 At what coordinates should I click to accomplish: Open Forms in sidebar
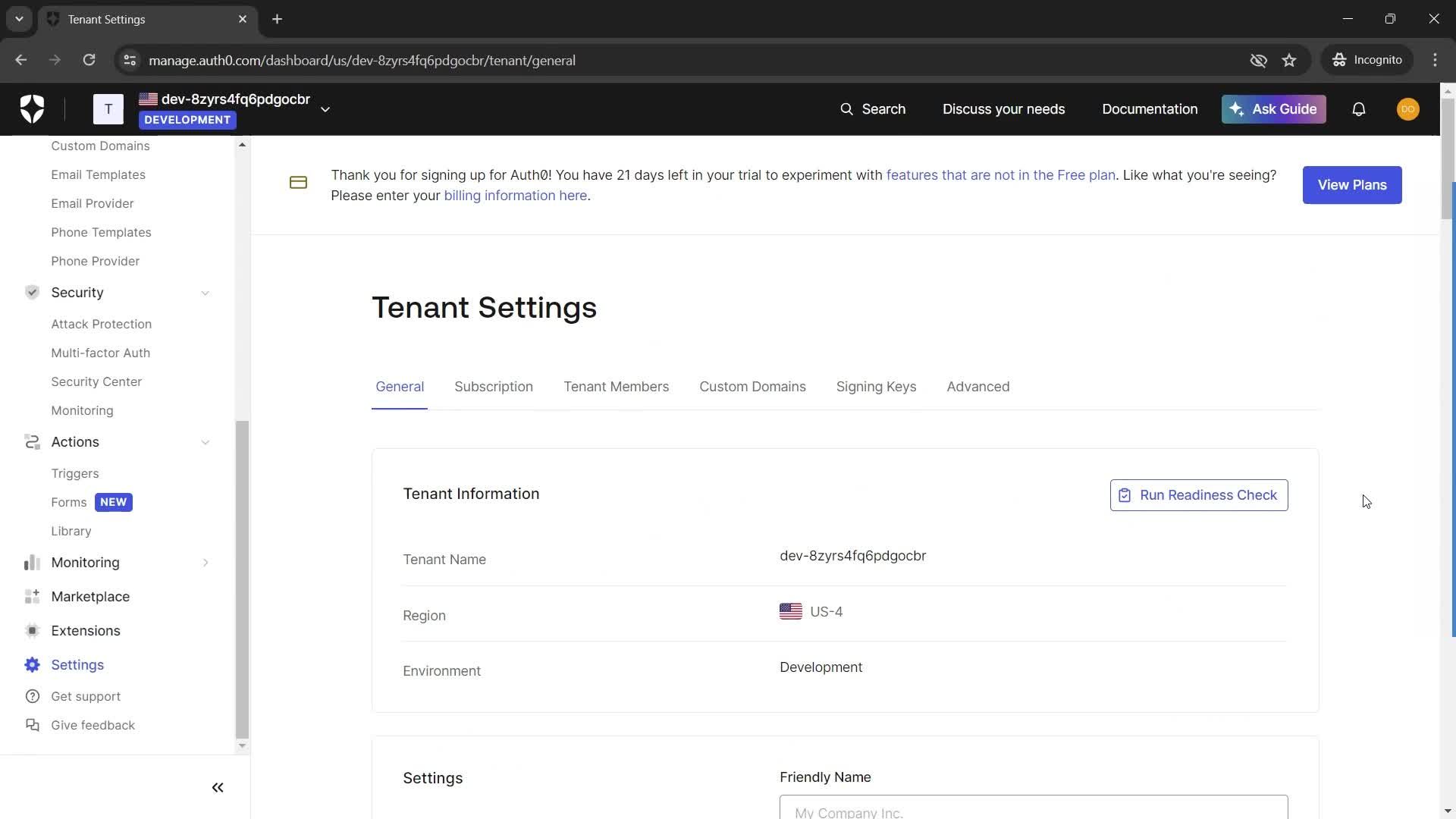[68, 502]
